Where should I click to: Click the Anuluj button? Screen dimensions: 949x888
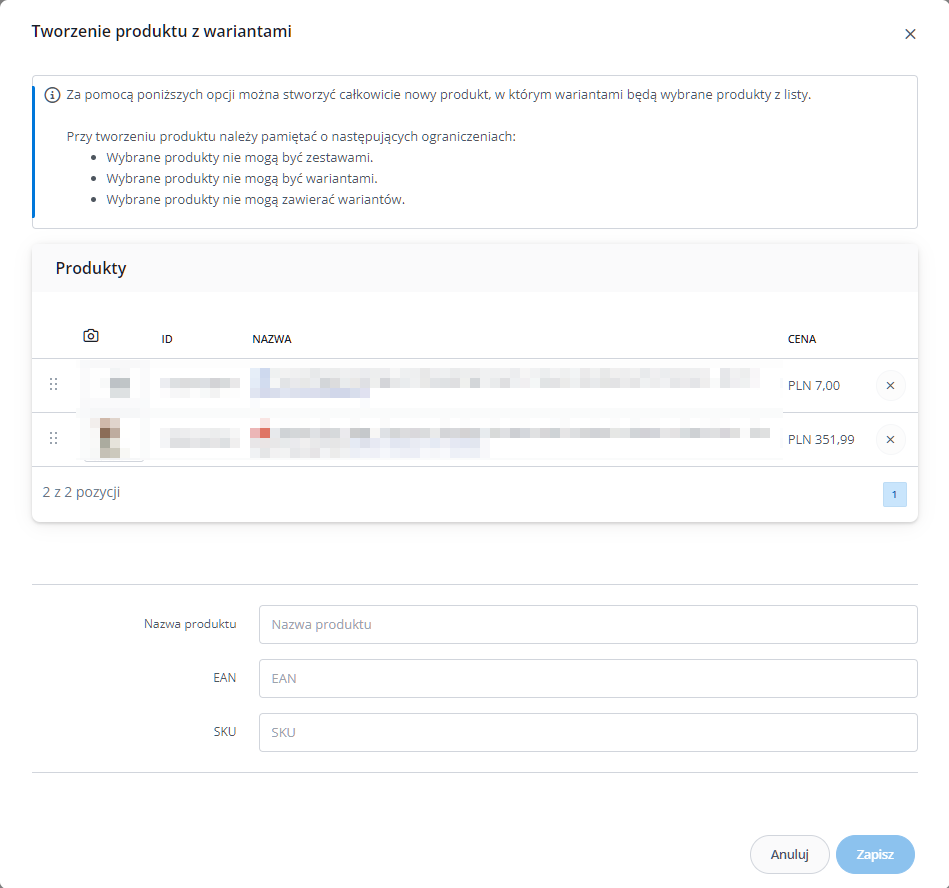coord(789,854)
